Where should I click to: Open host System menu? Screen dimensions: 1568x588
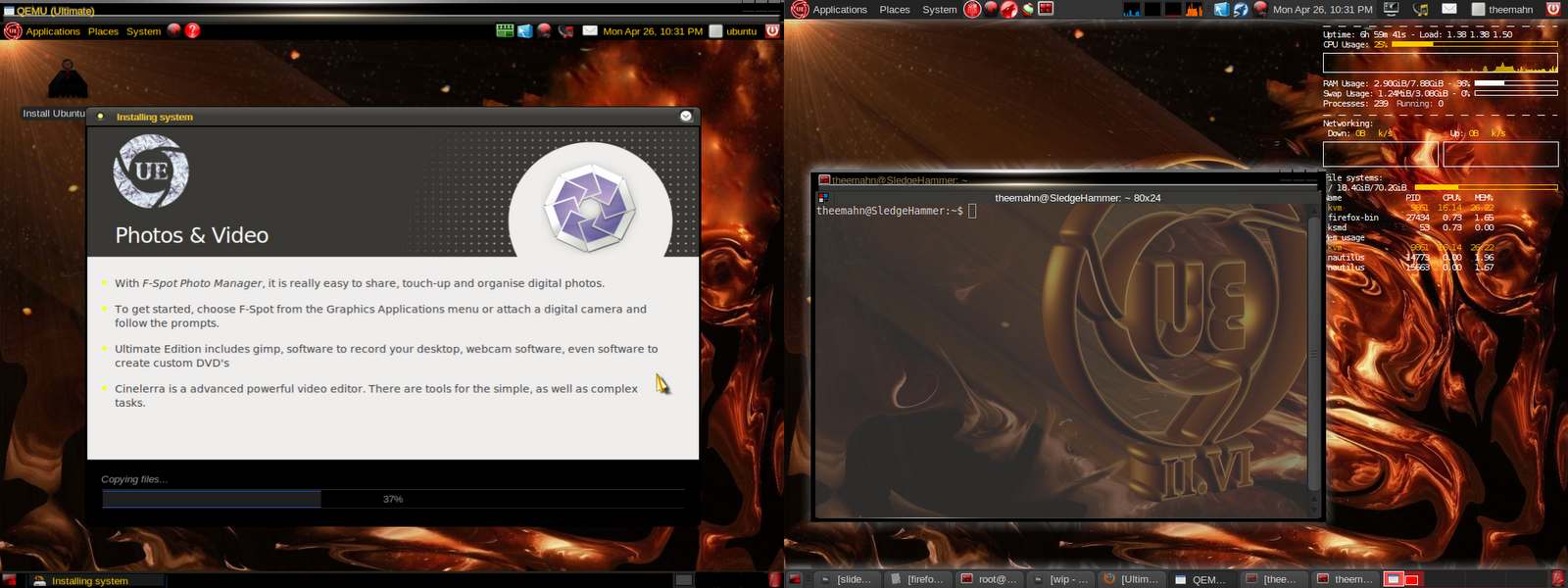[939, 10]
